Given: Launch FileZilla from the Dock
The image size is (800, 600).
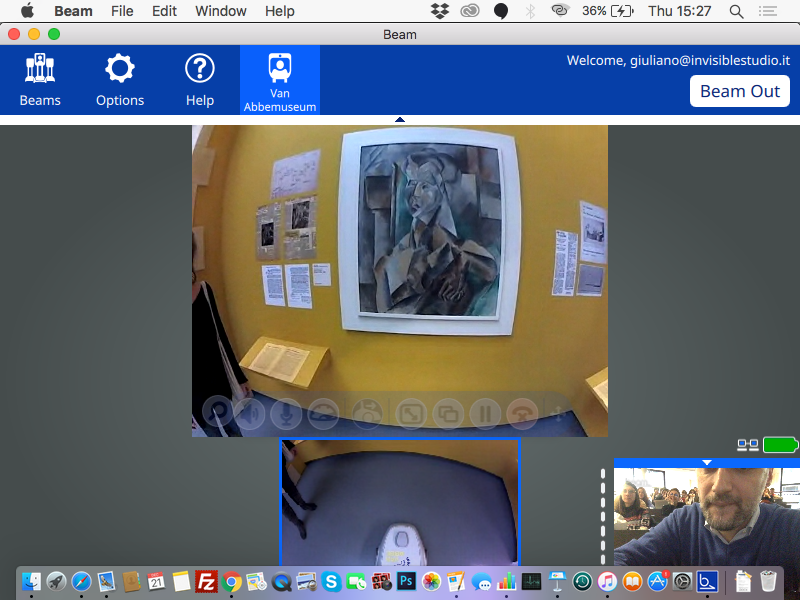Looking at the screenshot, I should tap(206, 581).
